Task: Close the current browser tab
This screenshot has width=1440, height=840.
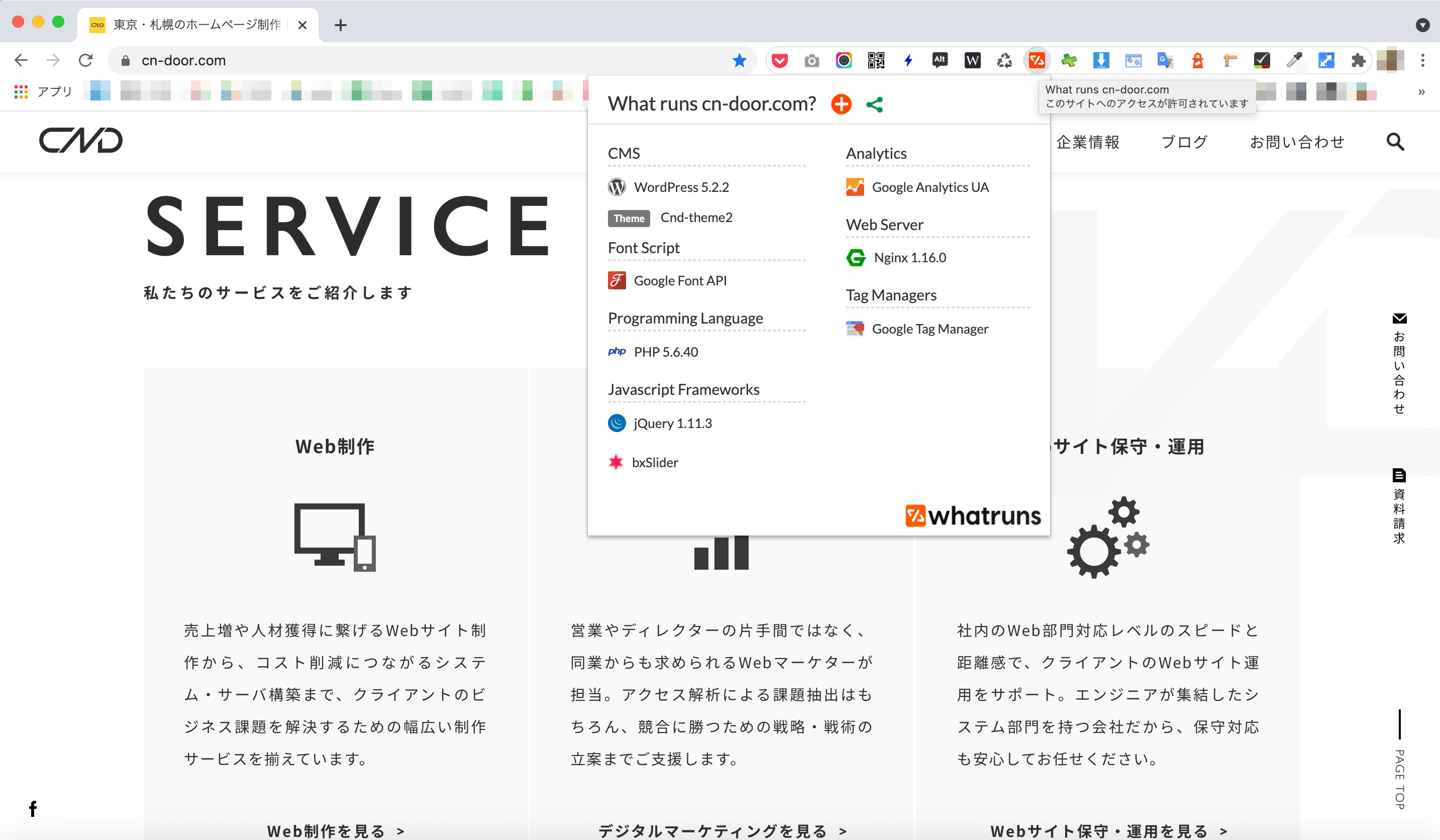Action: [x=302, y=25]
